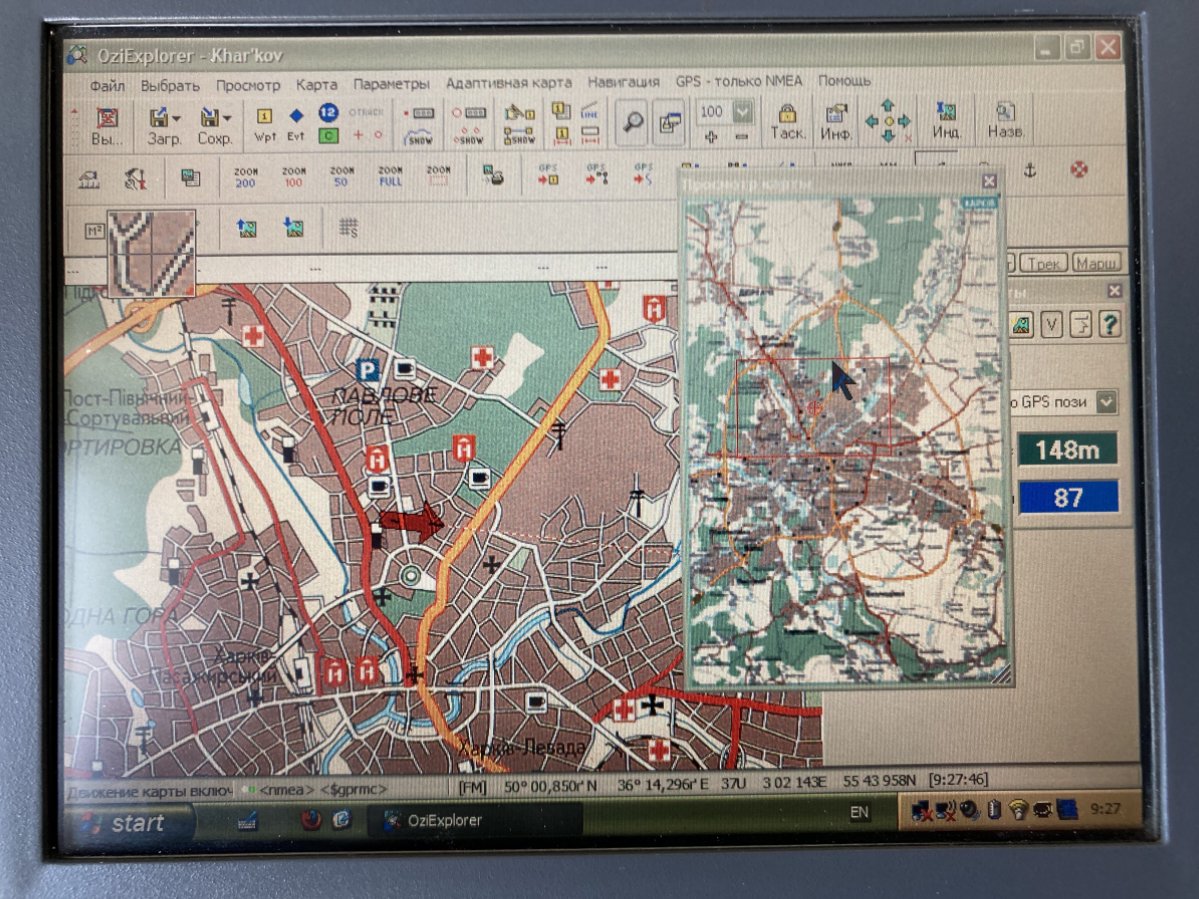This screenshot has height=899, width=1199.
Task: Toggle the V button in side panel
Action: [1051, 325]
